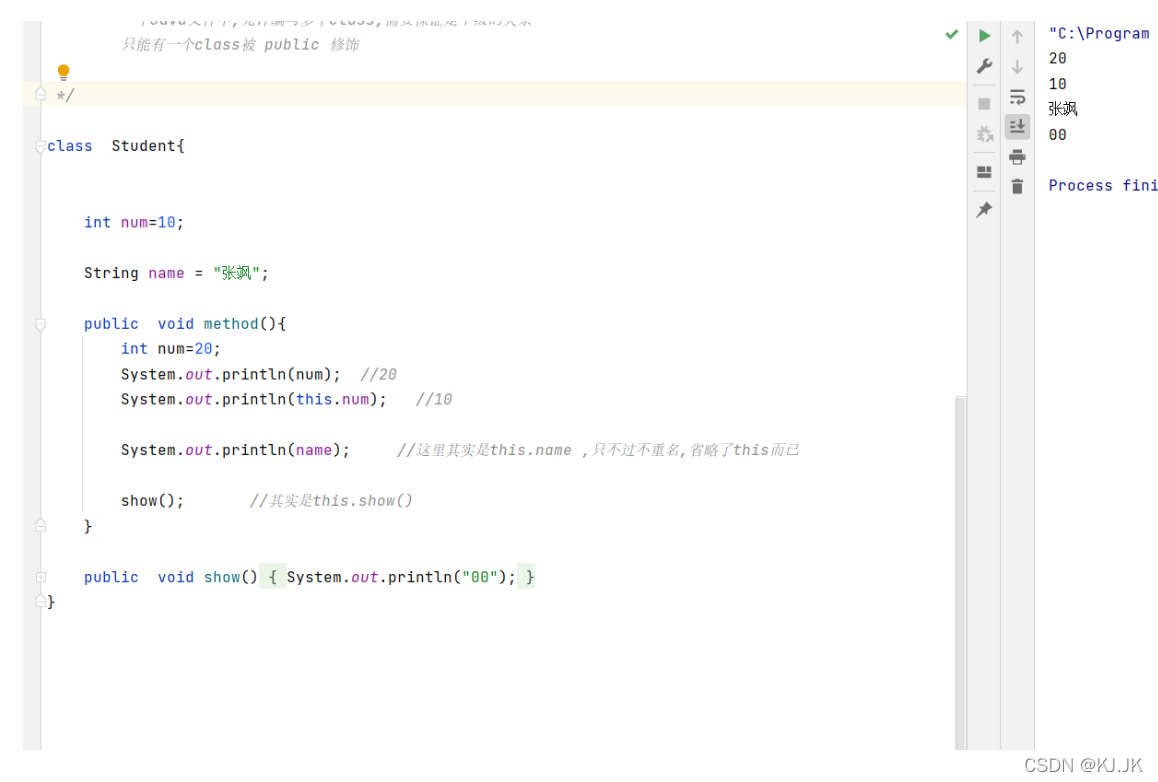Screen dimensions: 1158x782
Task: Collapse the comment block end marker
Action: (41, 94)
